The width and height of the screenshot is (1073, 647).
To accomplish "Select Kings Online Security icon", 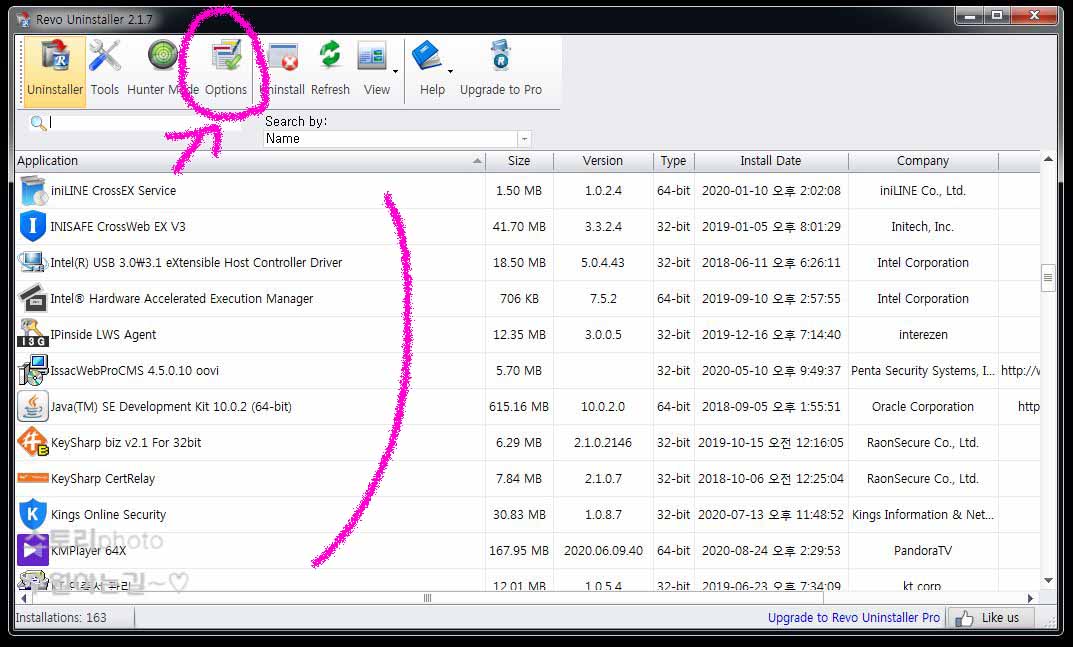I will [32, 514].
